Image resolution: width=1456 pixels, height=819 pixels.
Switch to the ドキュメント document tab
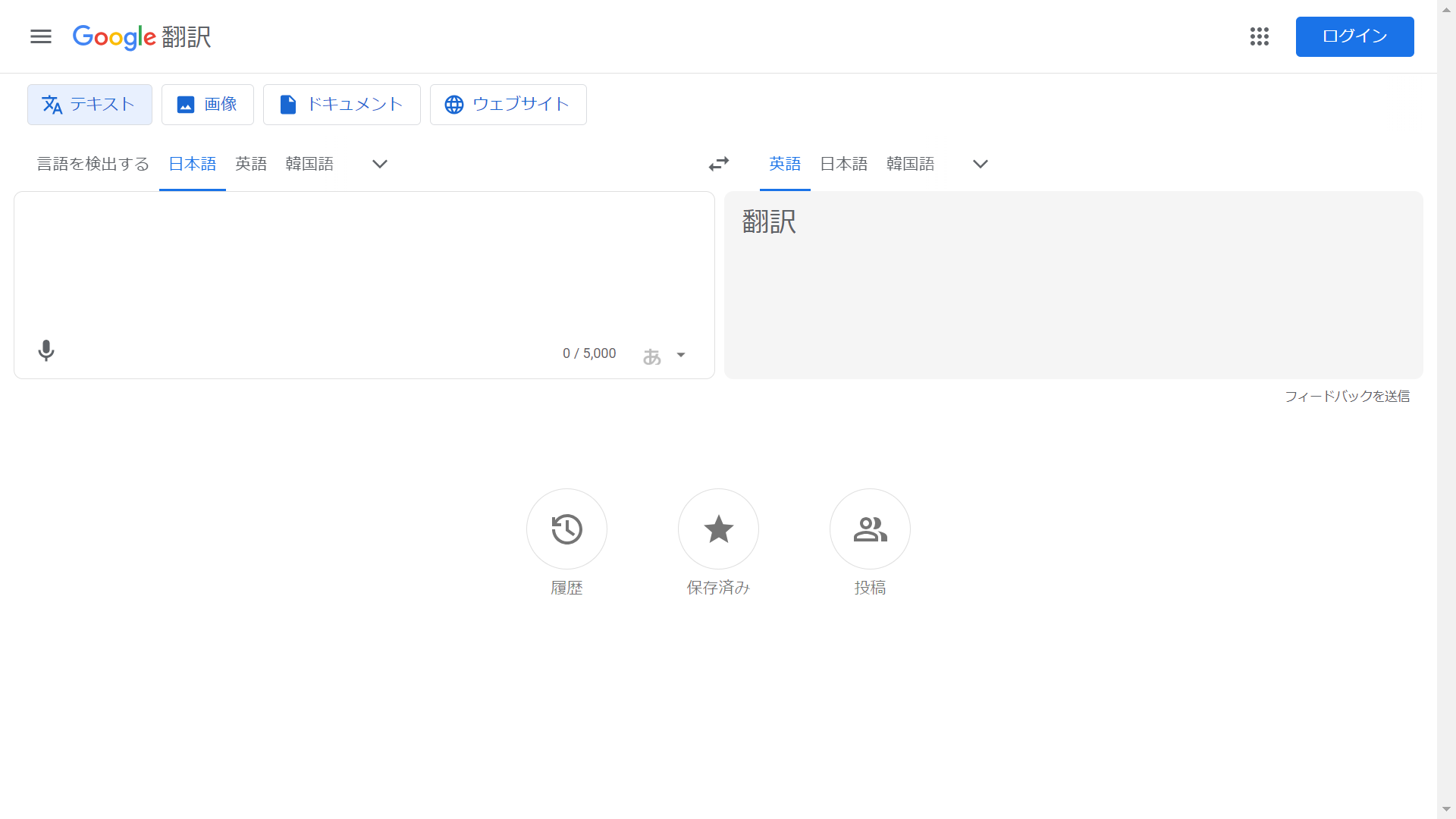(x=341, y=104)
